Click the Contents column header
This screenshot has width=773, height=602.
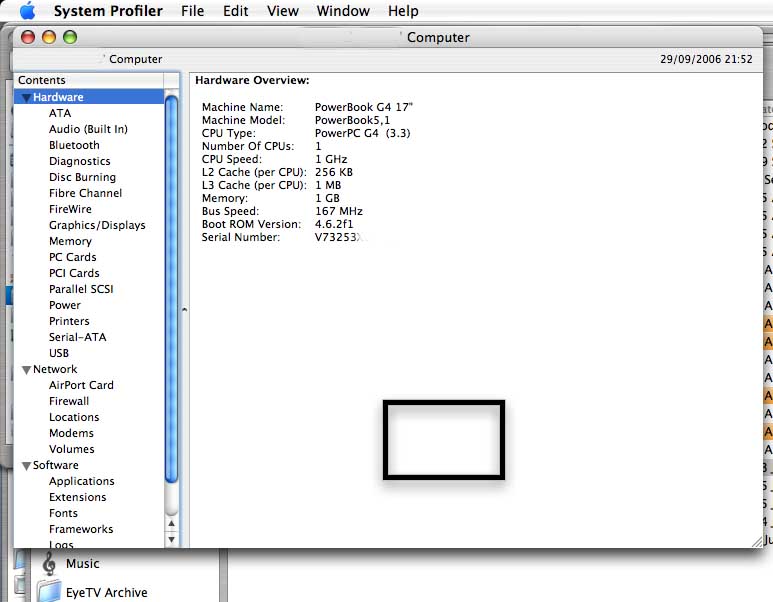89,80
